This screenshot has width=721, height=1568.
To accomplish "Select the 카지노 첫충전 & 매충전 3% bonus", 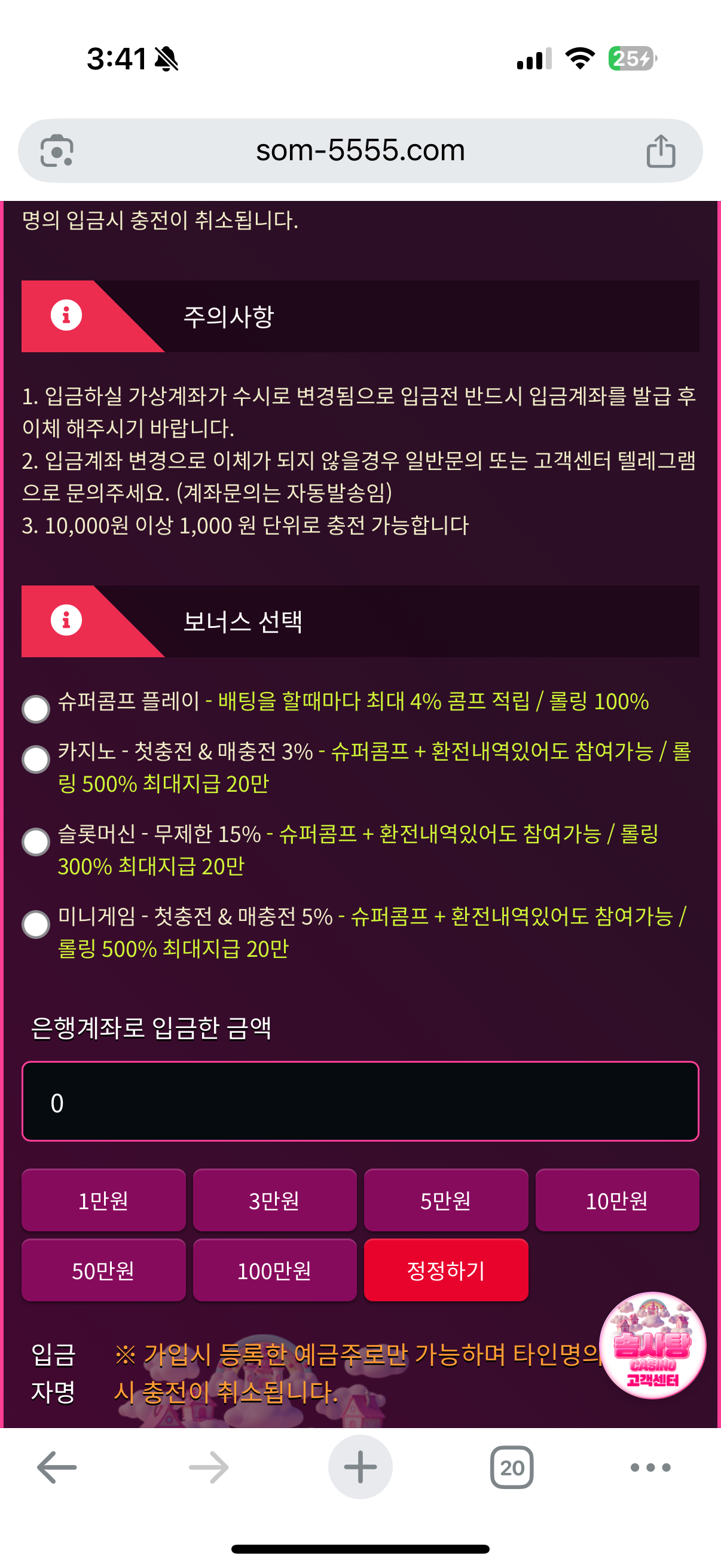I will pyautogui.click(x=36, y=759).
